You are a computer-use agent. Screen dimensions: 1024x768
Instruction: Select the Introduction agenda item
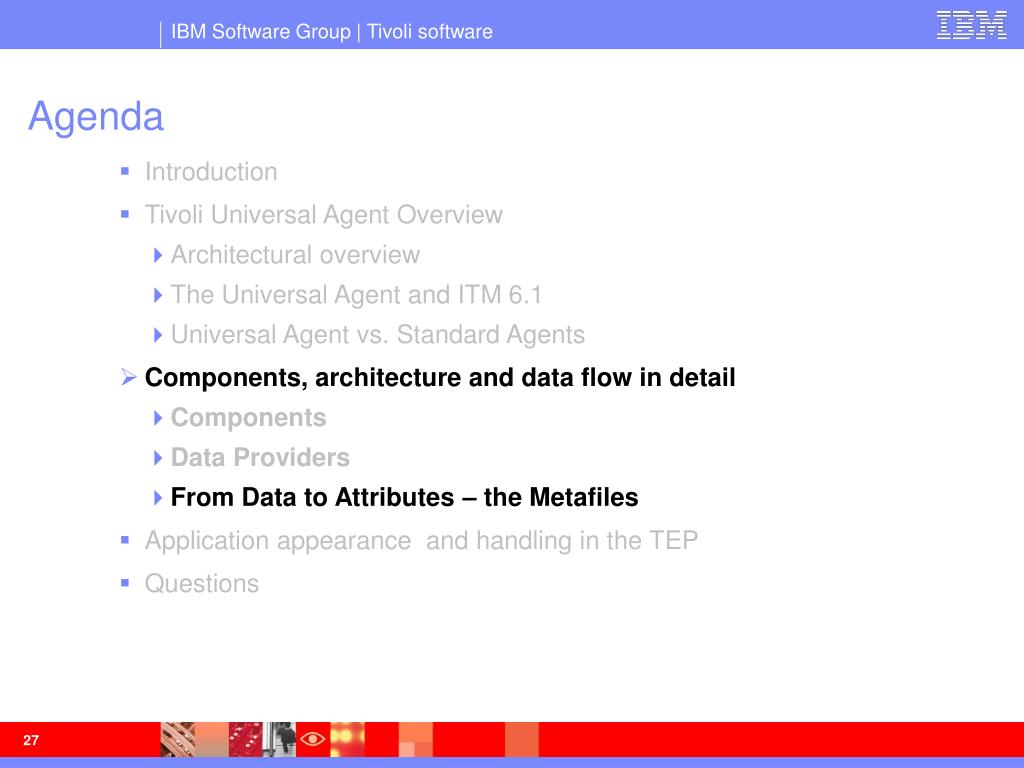point(211,172)
